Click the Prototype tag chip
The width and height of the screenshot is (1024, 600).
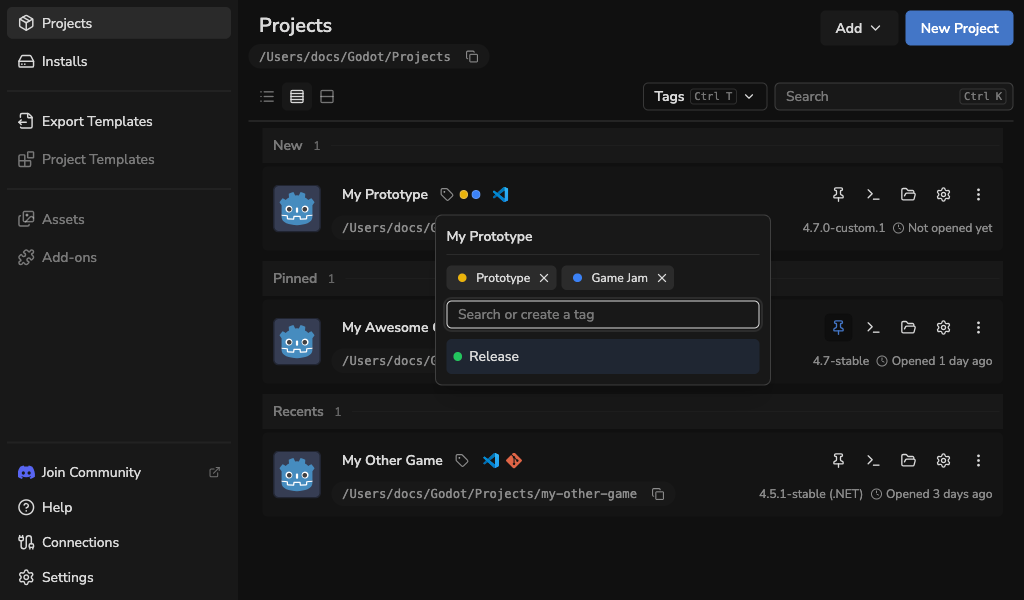pos(502,278)
